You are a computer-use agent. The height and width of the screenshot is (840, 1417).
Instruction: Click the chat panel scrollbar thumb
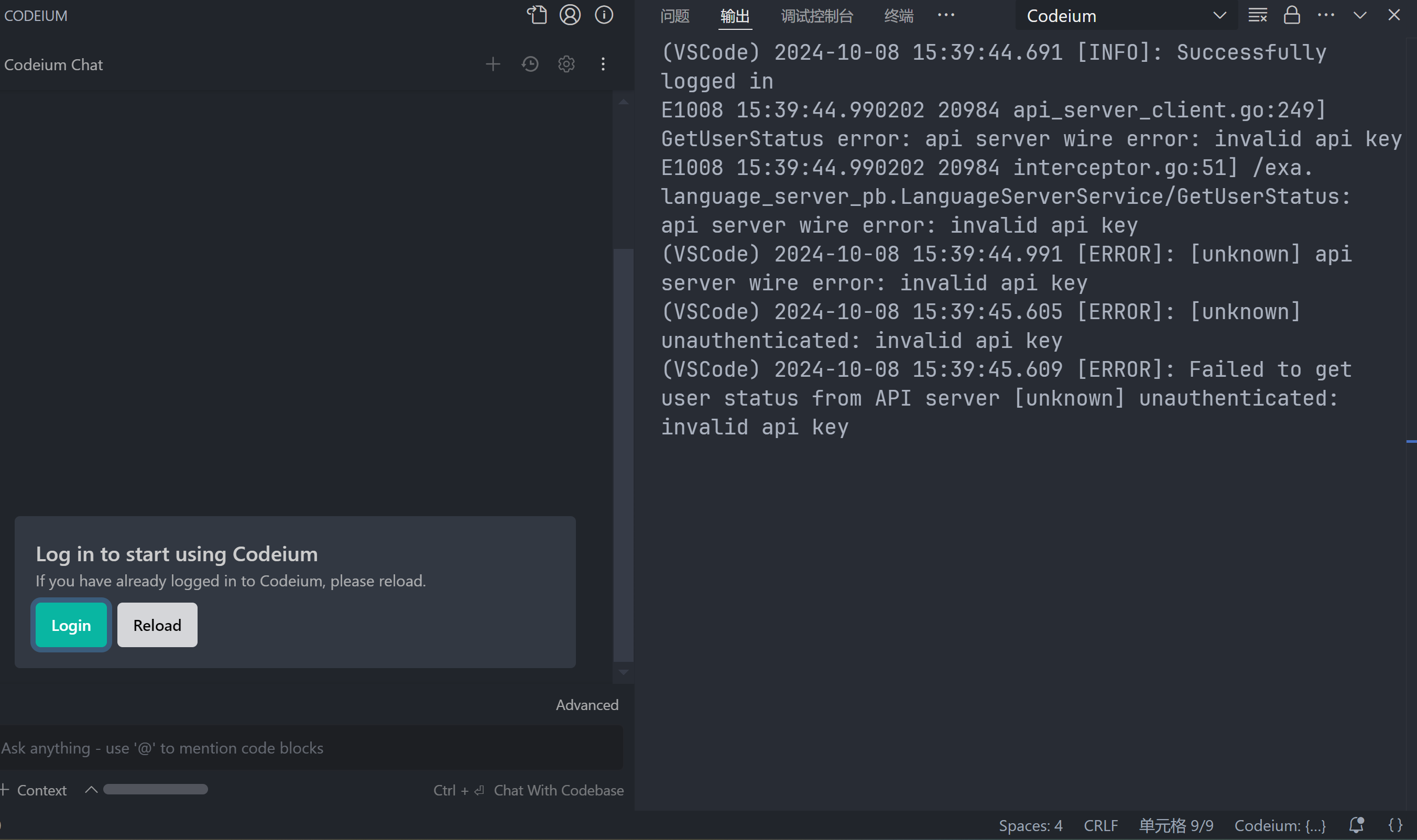coord(623,455)
